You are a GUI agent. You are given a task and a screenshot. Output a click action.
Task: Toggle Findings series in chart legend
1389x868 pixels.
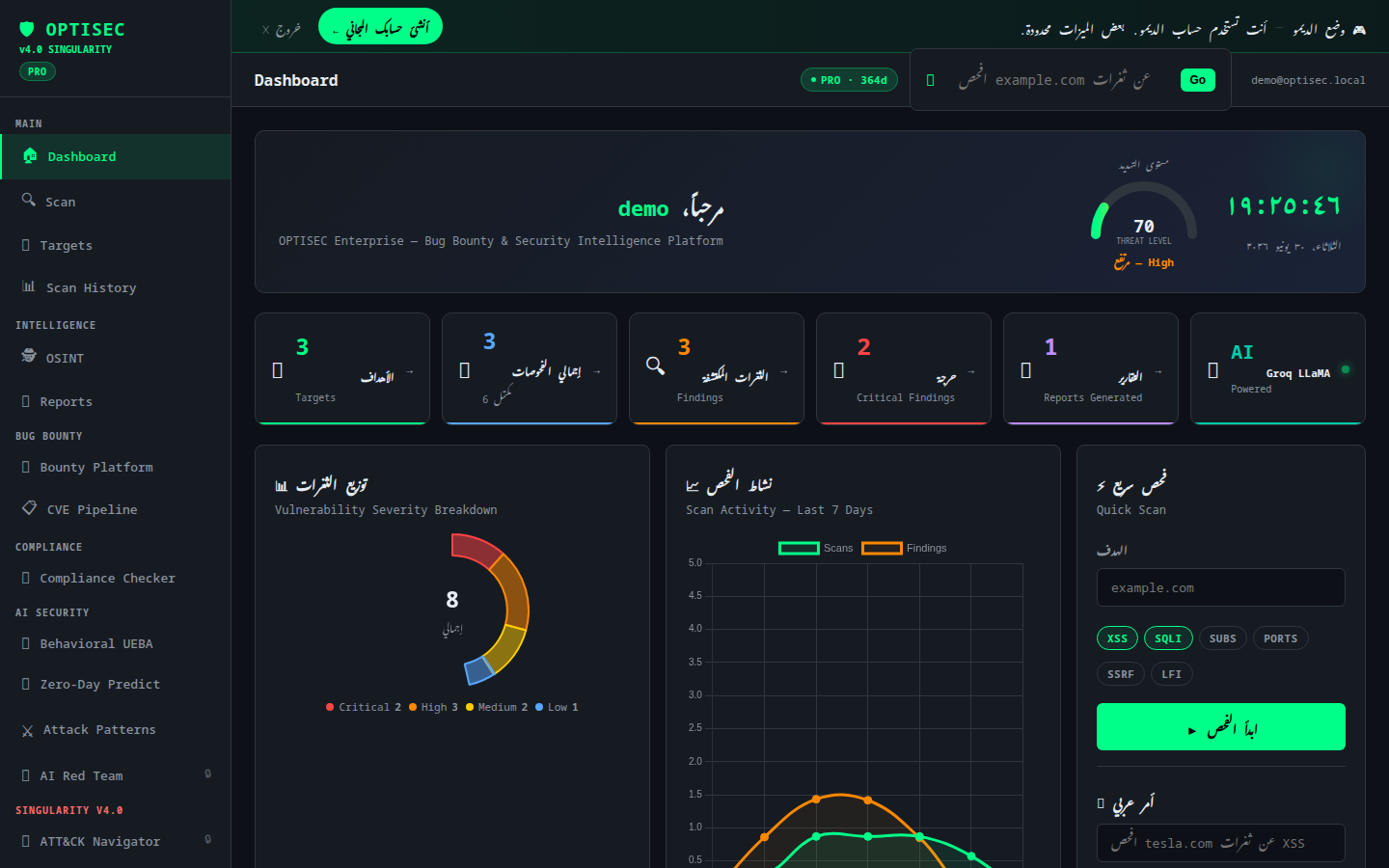pos(904,548)
